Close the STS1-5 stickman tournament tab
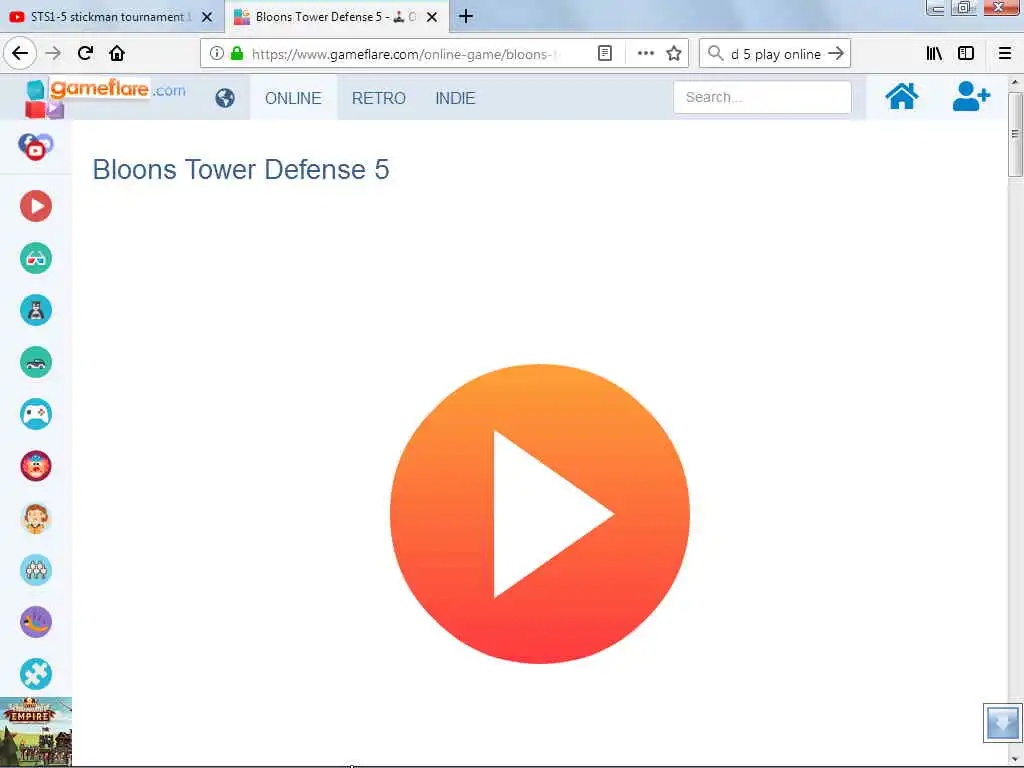This screenshot has height=768, width=1024. (207, 17)
